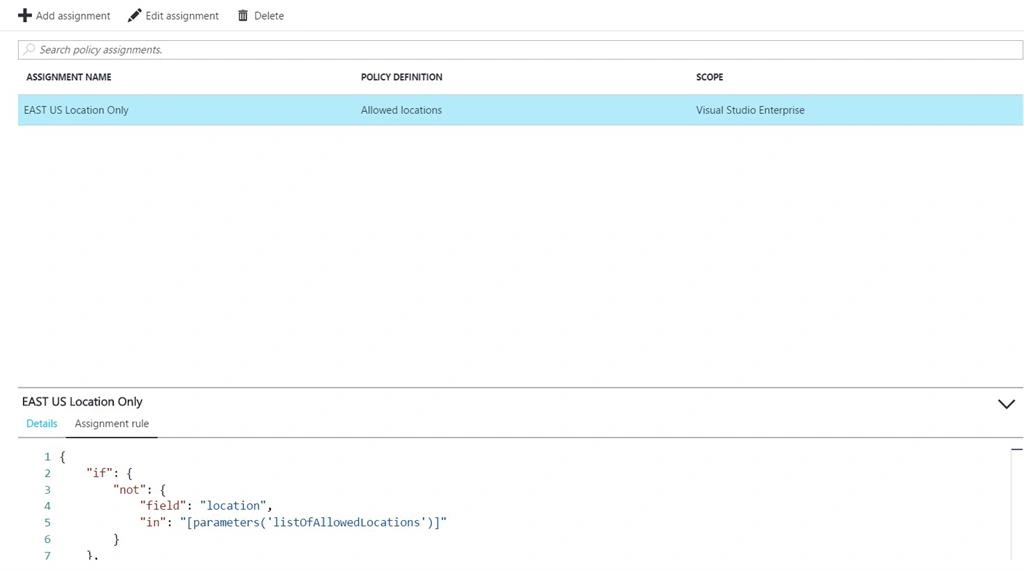Viewport: 1024px width, 570px height.
Task: Click line number 2 in the JSON editor
Action: (x=47, y=473)
